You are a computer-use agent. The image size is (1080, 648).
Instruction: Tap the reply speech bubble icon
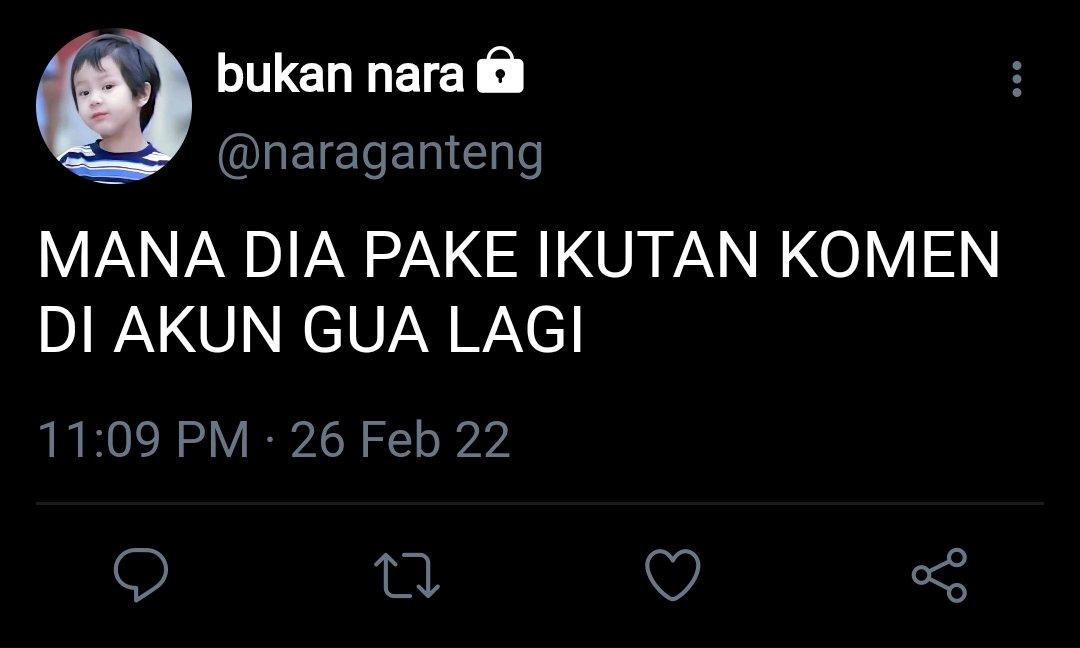(x=141, y=574)
